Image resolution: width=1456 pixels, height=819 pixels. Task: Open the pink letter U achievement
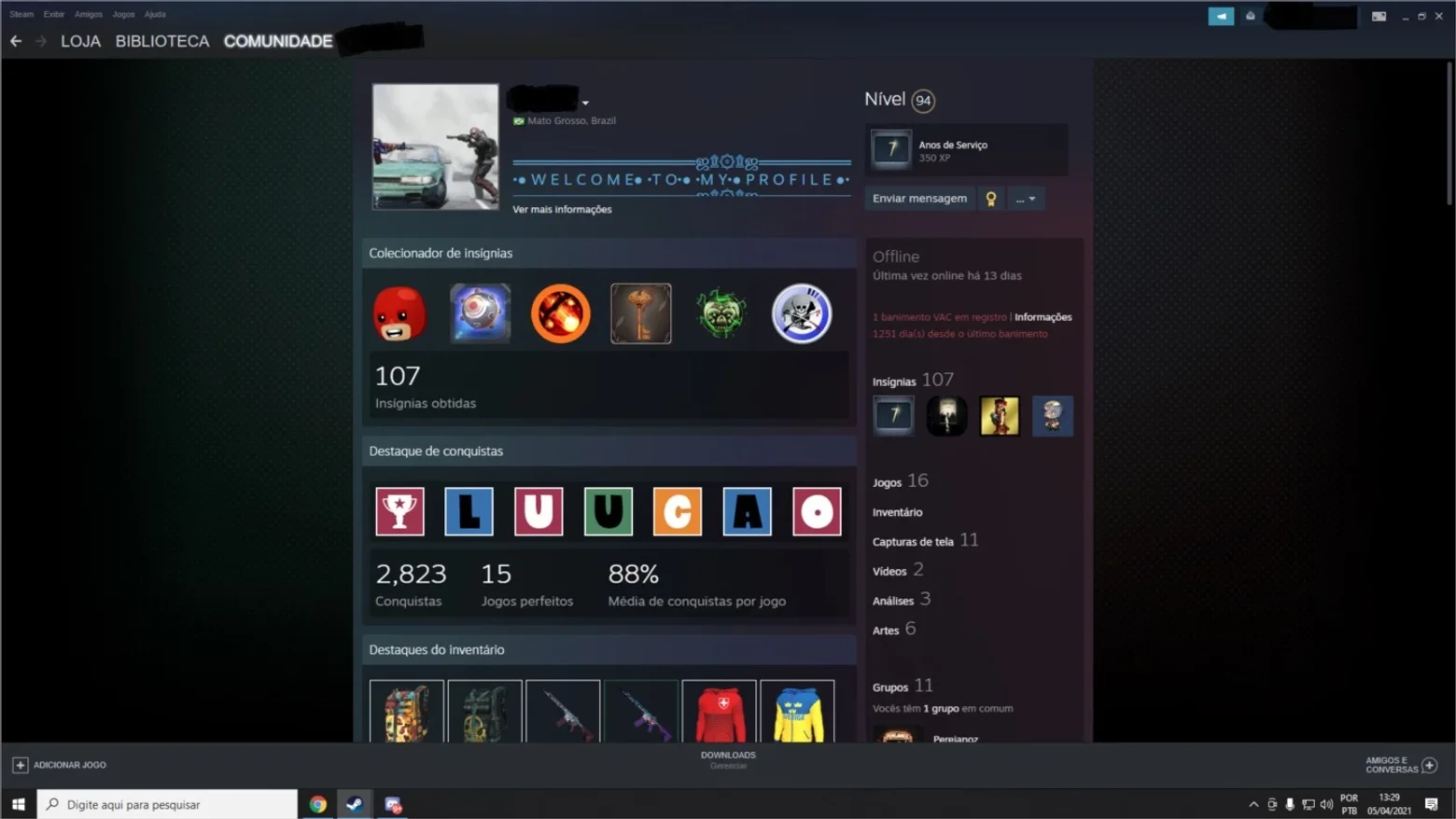(x=539, y=511)
